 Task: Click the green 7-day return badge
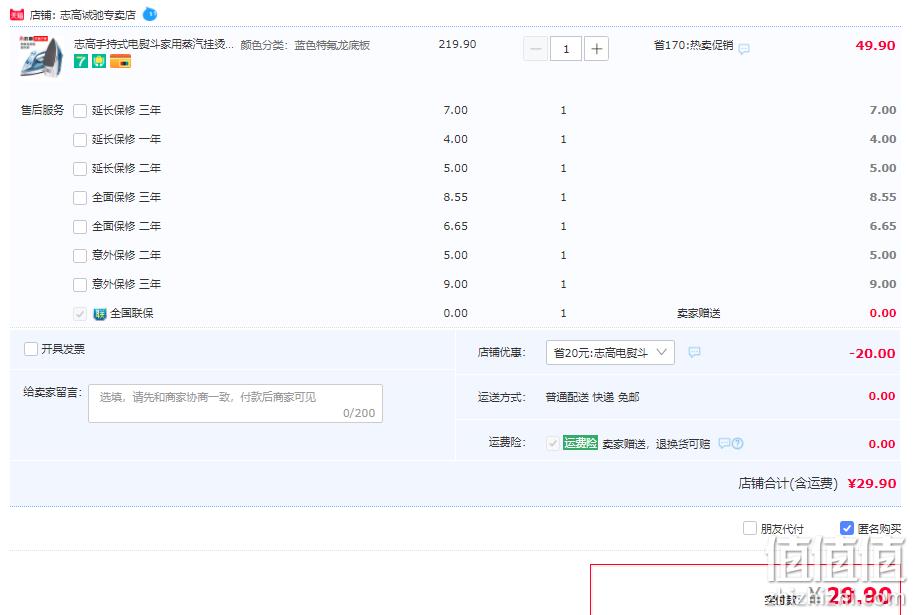(x=81, y=61)
